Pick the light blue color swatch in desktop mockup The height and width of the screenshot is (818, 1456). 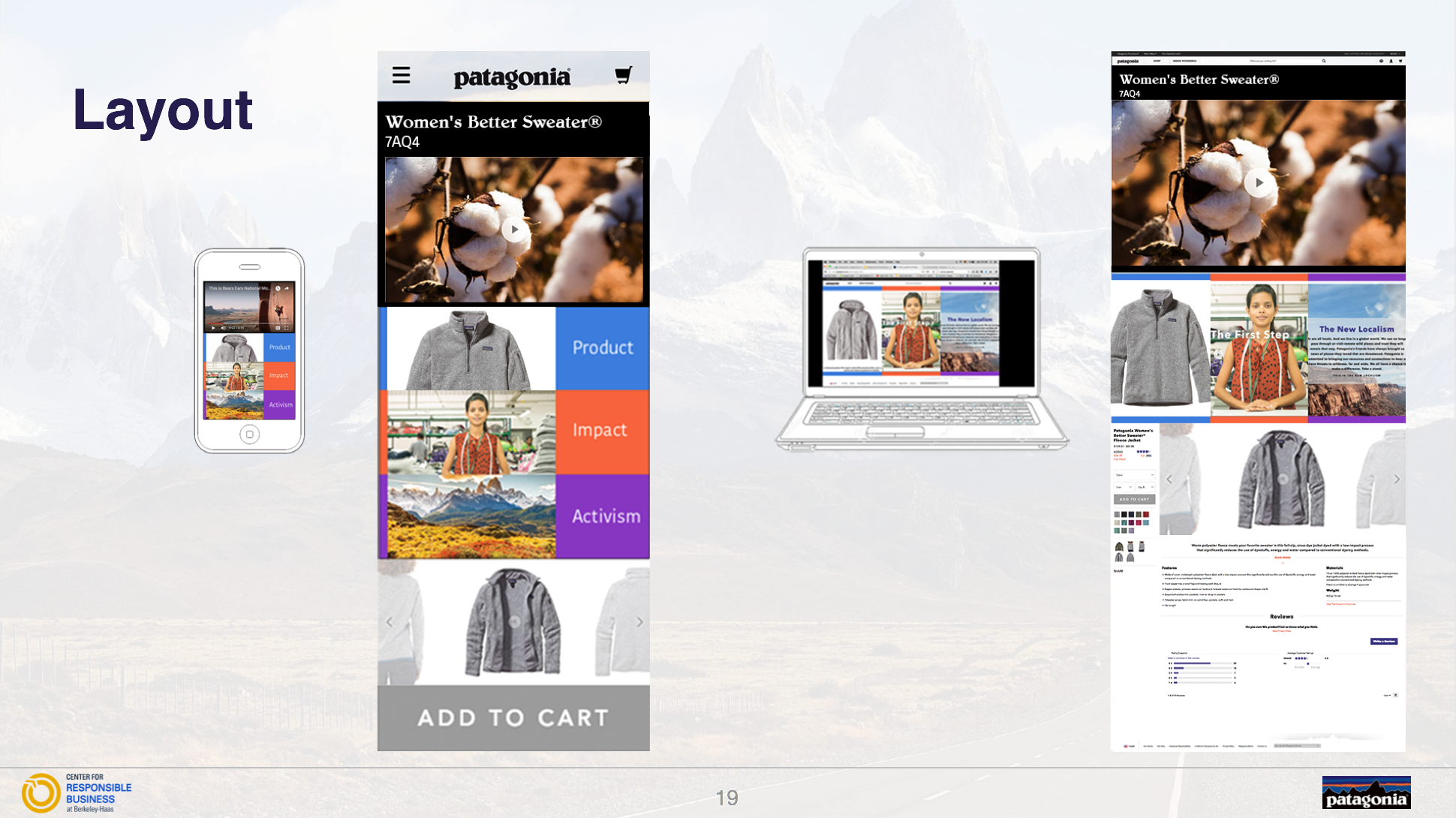(1146, 522)
